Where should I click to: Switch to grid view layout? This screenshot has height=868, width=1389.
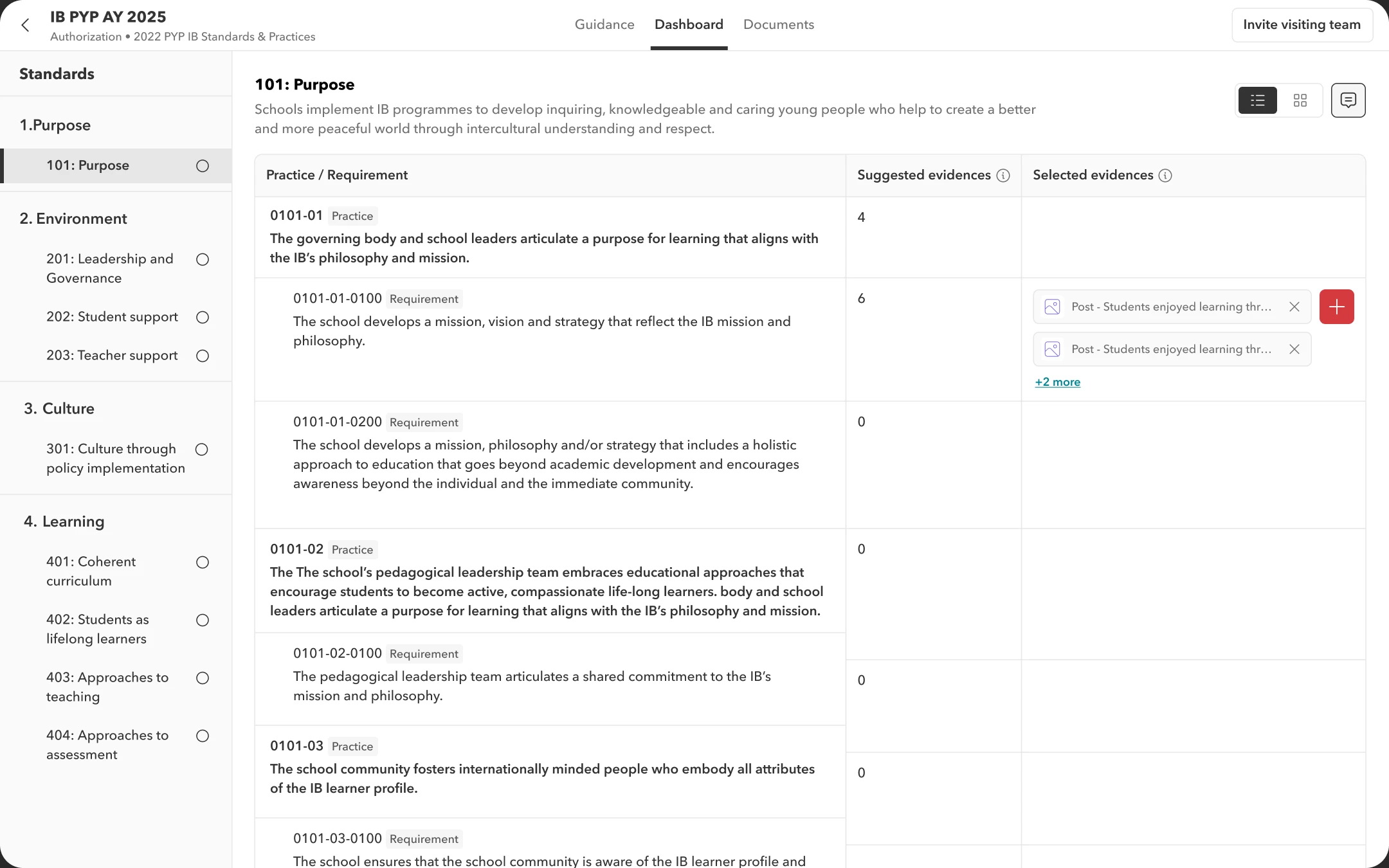tap(1300, 100)
